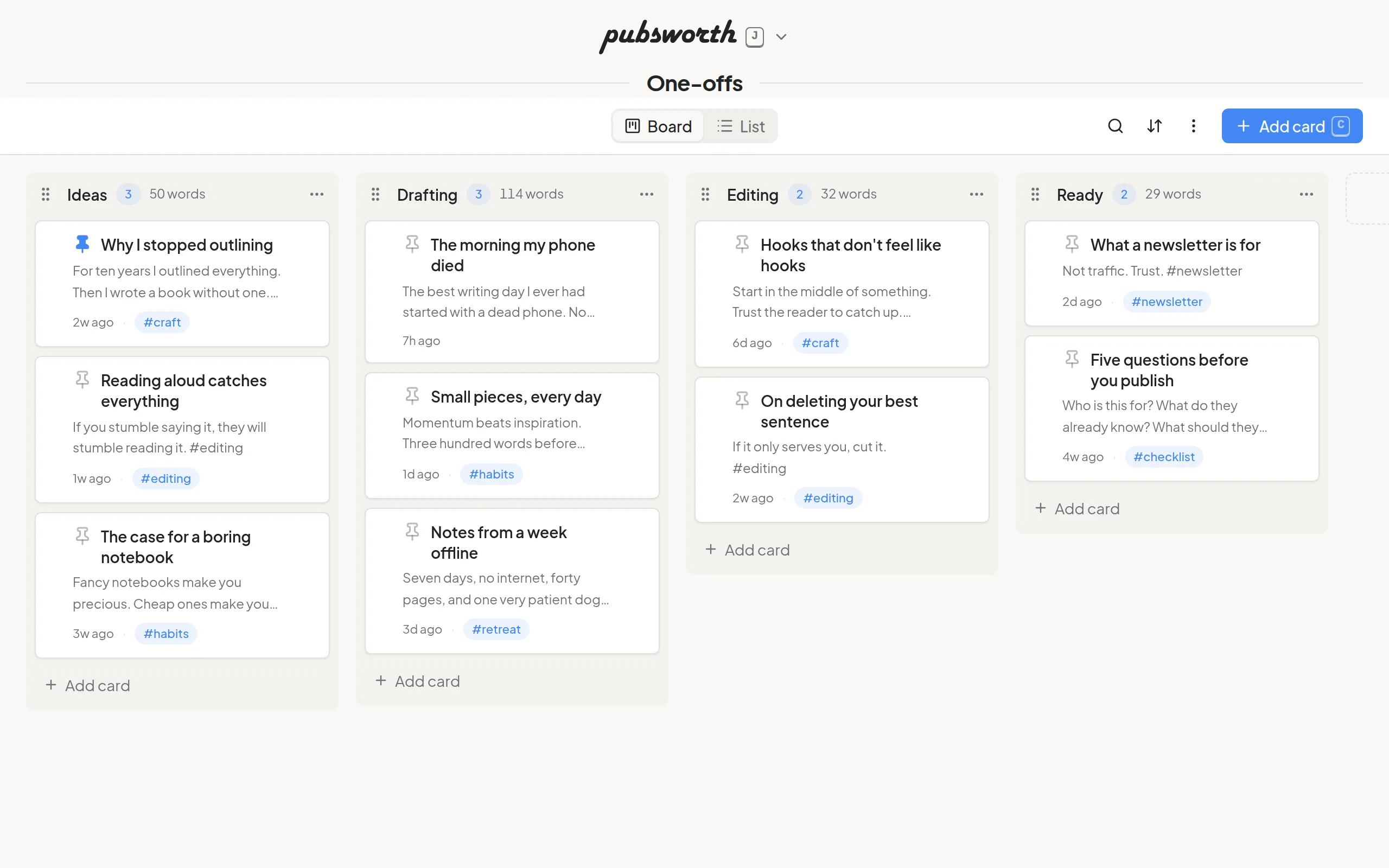
Task: Click the #newsletter tag chip
Action: pos(1167,302)
